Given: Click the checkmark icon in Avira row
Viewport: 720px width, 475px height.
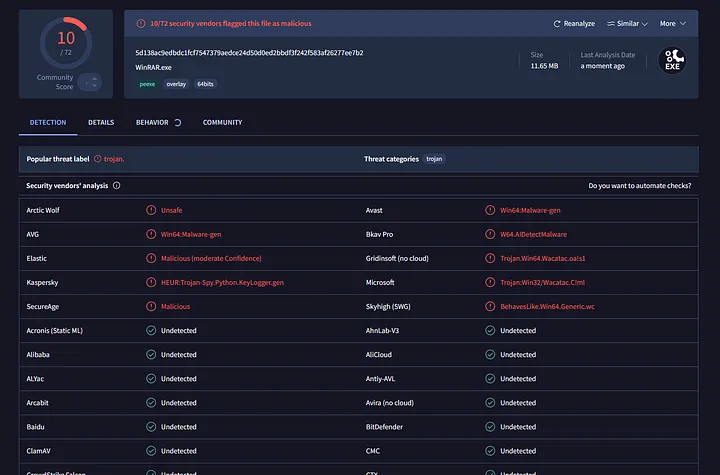Looking at the screenshot, I should tap(490, 403).
